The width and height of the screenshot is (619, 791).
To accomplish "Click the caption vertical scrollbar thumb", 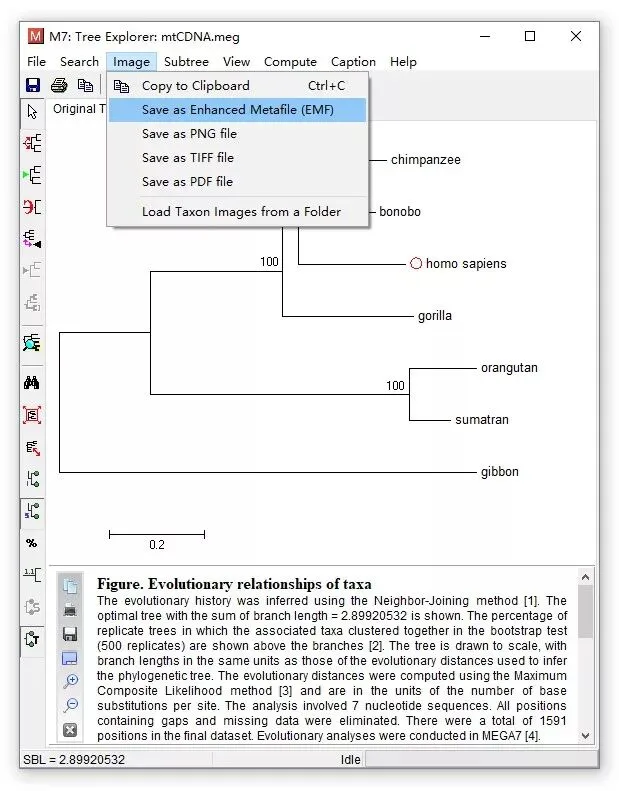I will [585, 611].
